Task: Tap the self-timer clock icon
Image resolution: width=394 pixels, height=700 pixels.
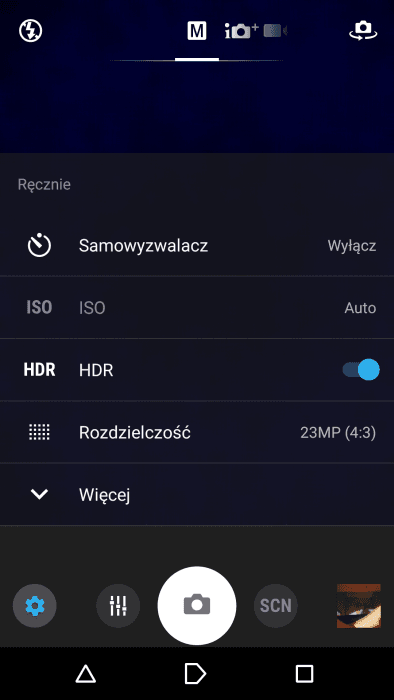Action: 39,245
